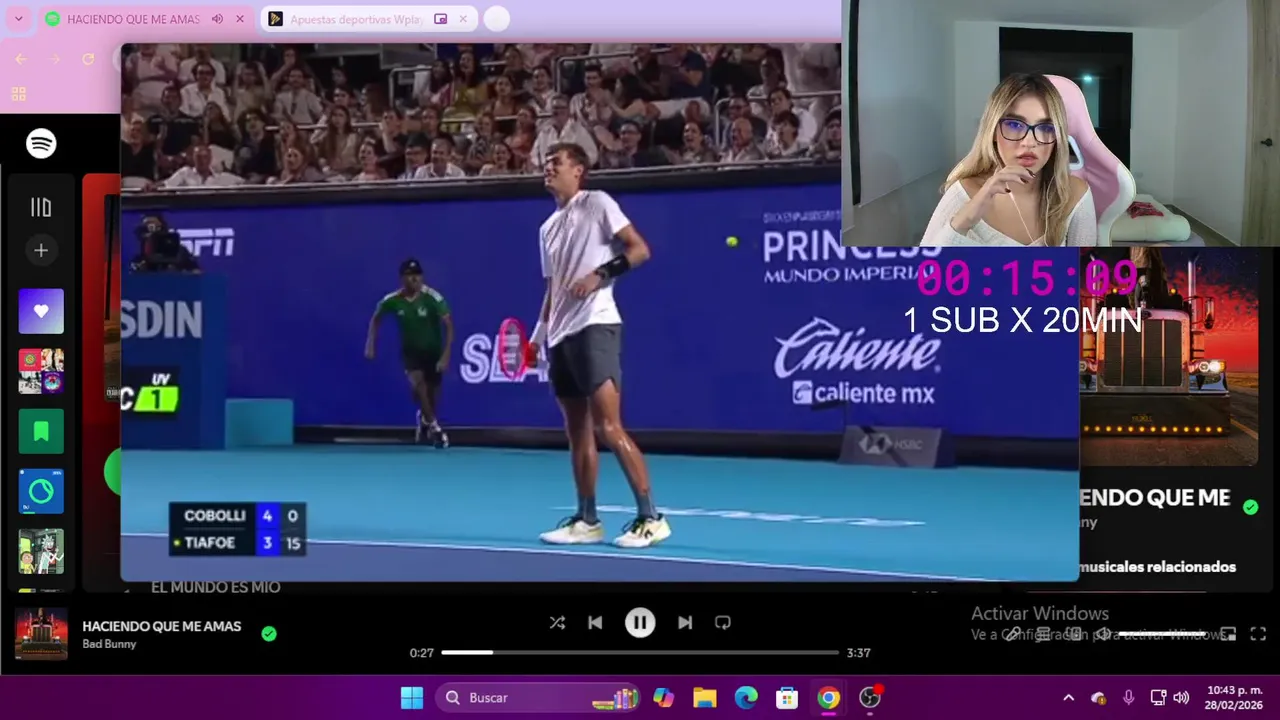Go forward in browser
Viewport: 1280px width, 720px height.
(x=55, y=60)
